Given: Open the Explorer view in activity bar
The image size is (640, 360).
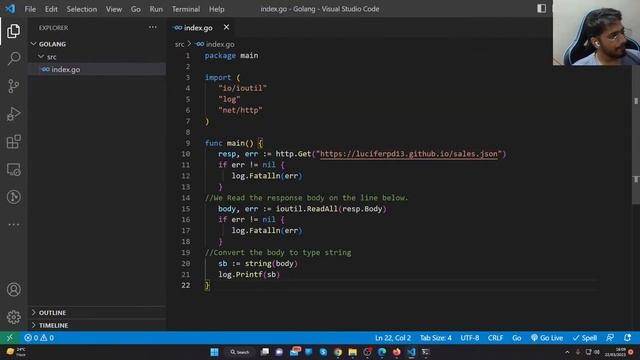Looking at the screenshot, I should (13, 31).
